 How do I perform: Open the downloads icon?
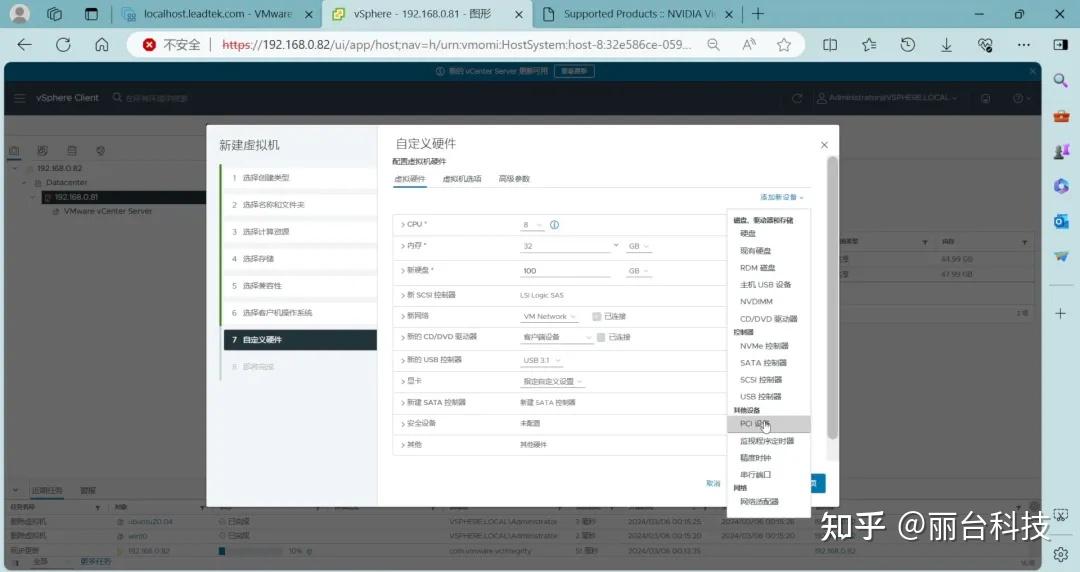pos(946,45)
